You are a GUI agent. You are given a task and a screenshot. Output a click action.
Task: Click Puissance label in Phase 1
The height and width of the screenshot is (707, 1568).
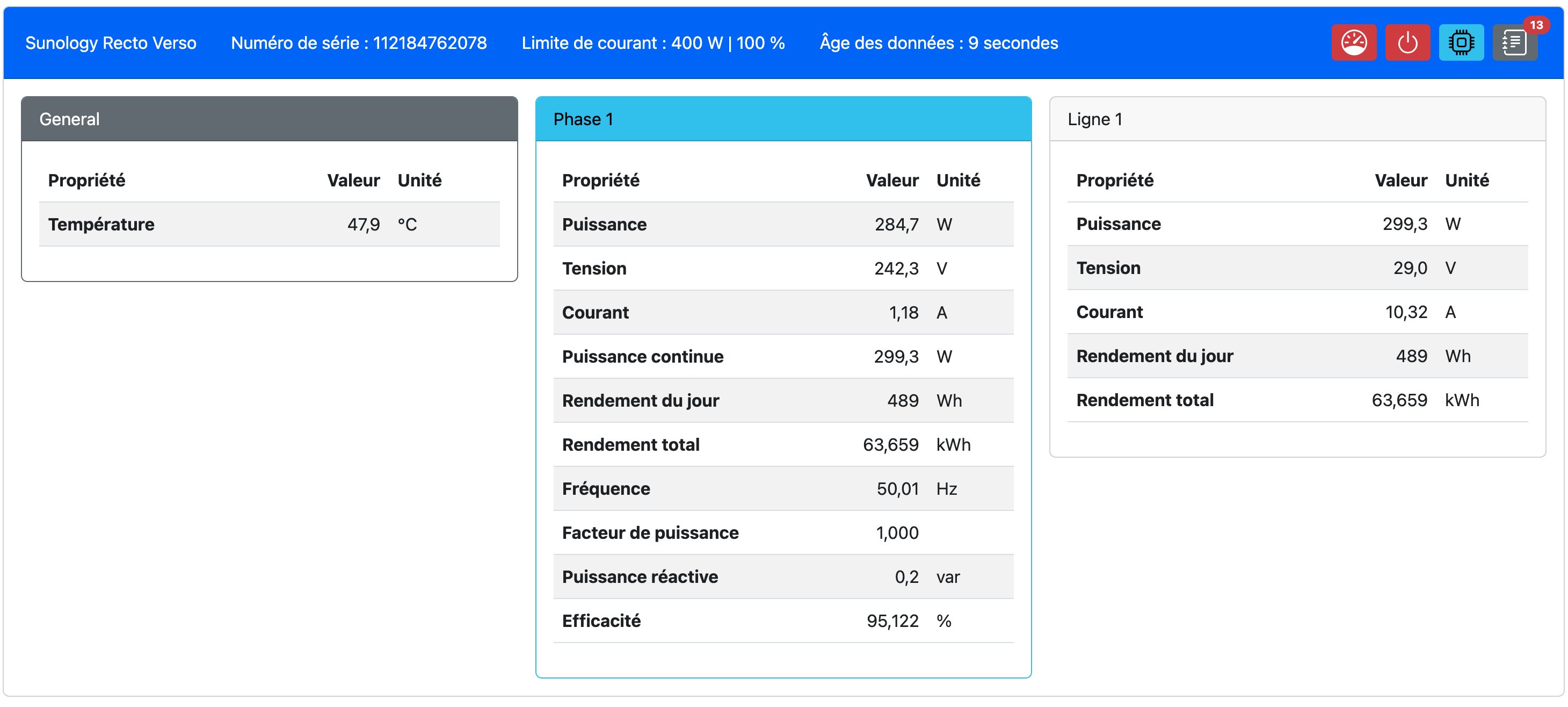604,224
